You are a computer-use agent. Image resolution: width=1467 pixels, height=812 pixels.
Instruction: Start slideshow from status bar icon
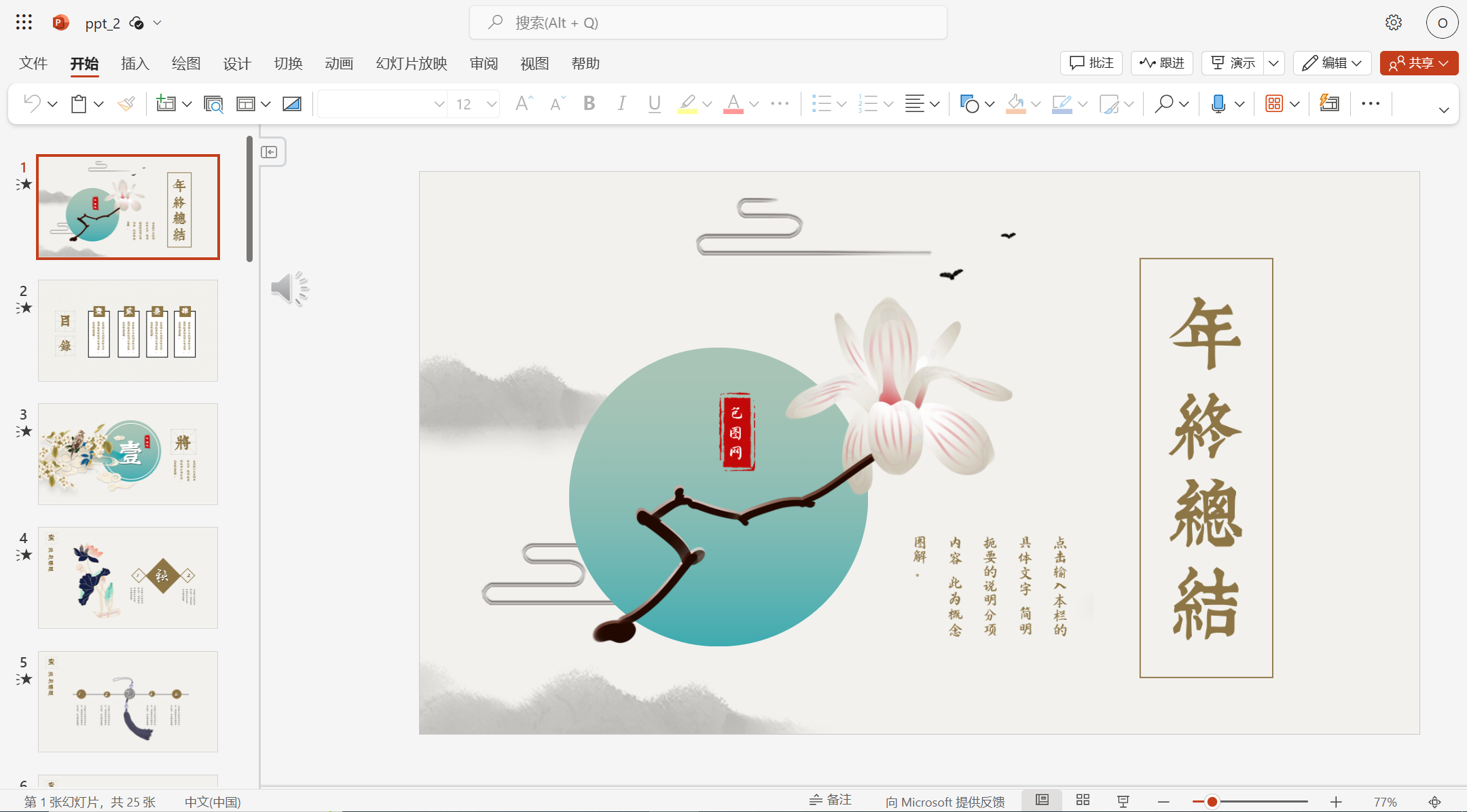click(1123, 801)
